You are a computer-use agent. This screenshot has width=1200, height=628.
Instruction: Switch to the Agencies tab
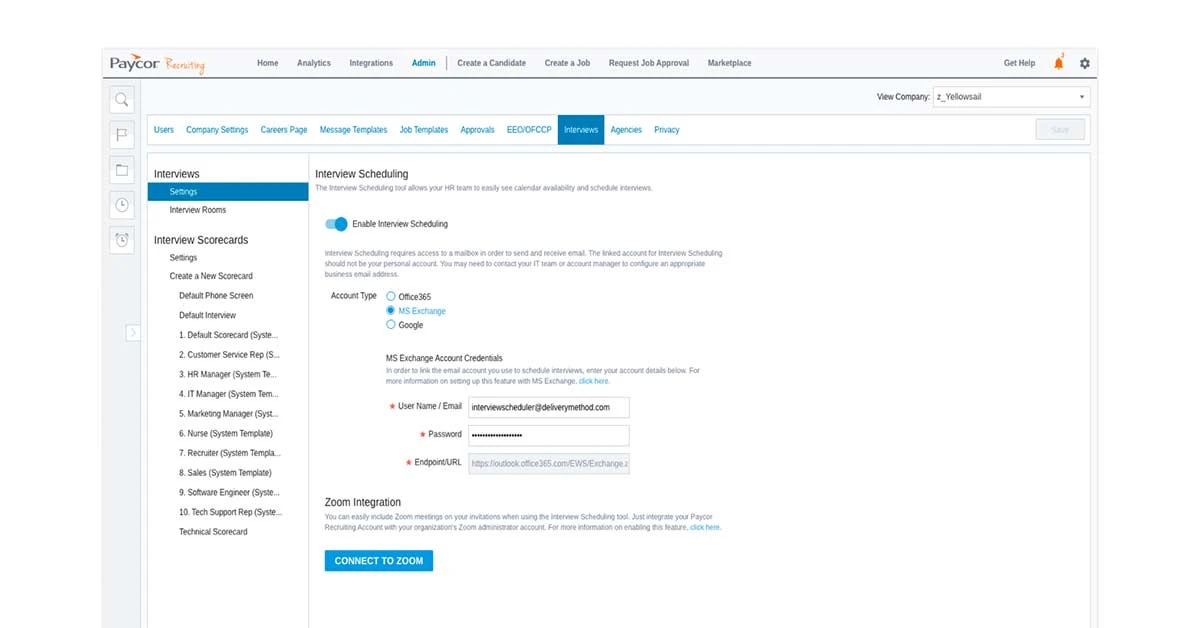[626, 129]
